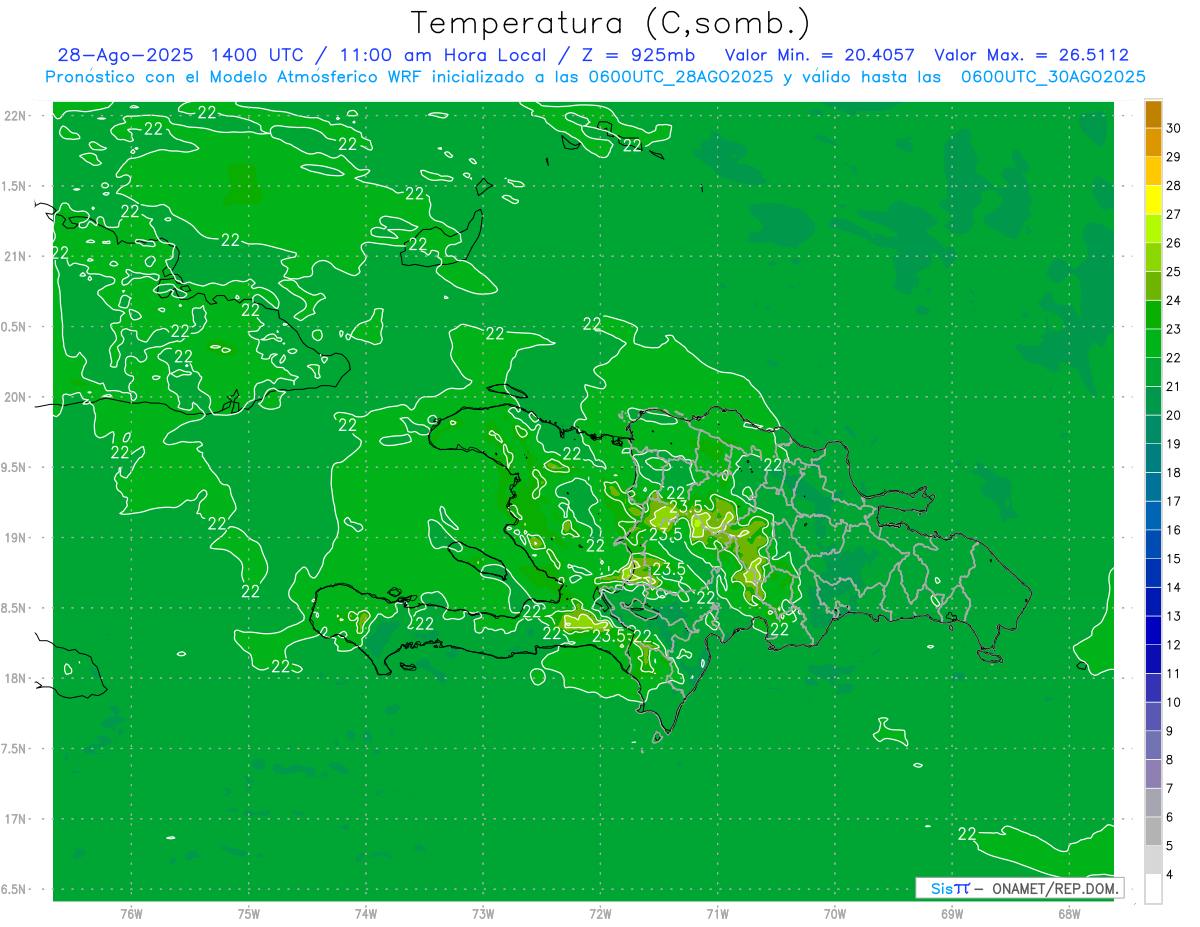Click the color scale label "18"

(1173, 472)
